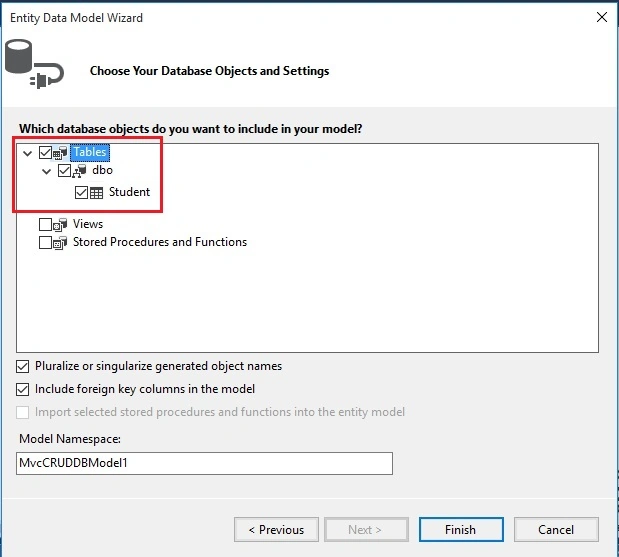Go back with the Previous button

[276, 529]
